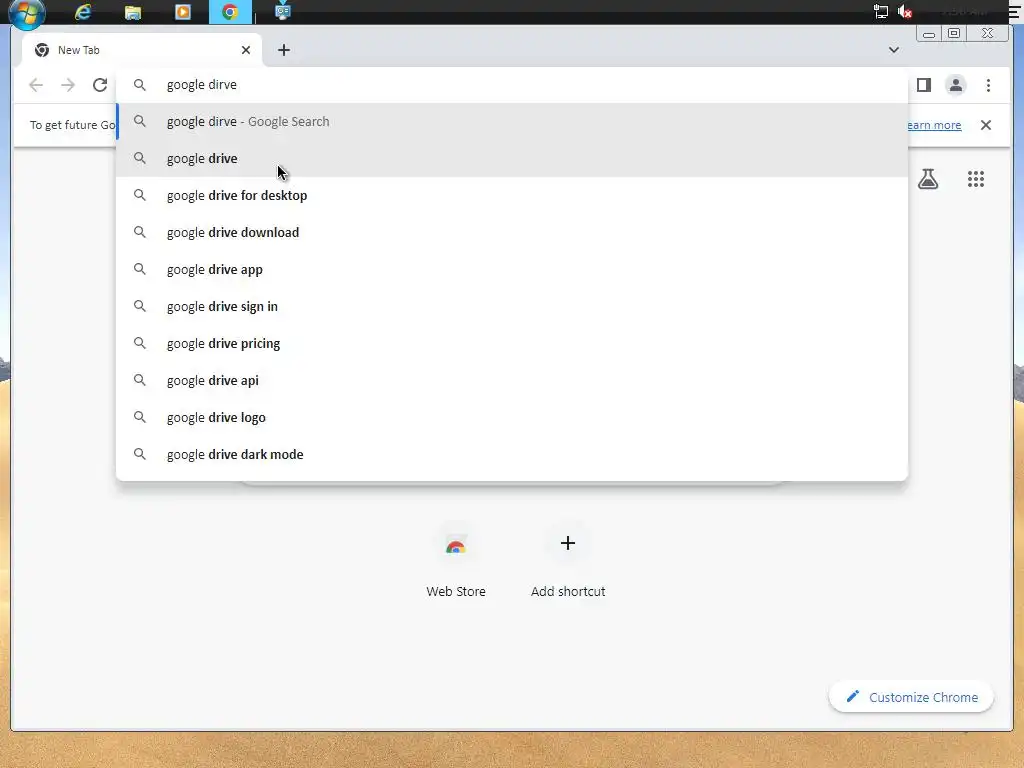Viewport: 1024px width, 768px height.
Task: Open the Windows Start orb
Action: 27,12
